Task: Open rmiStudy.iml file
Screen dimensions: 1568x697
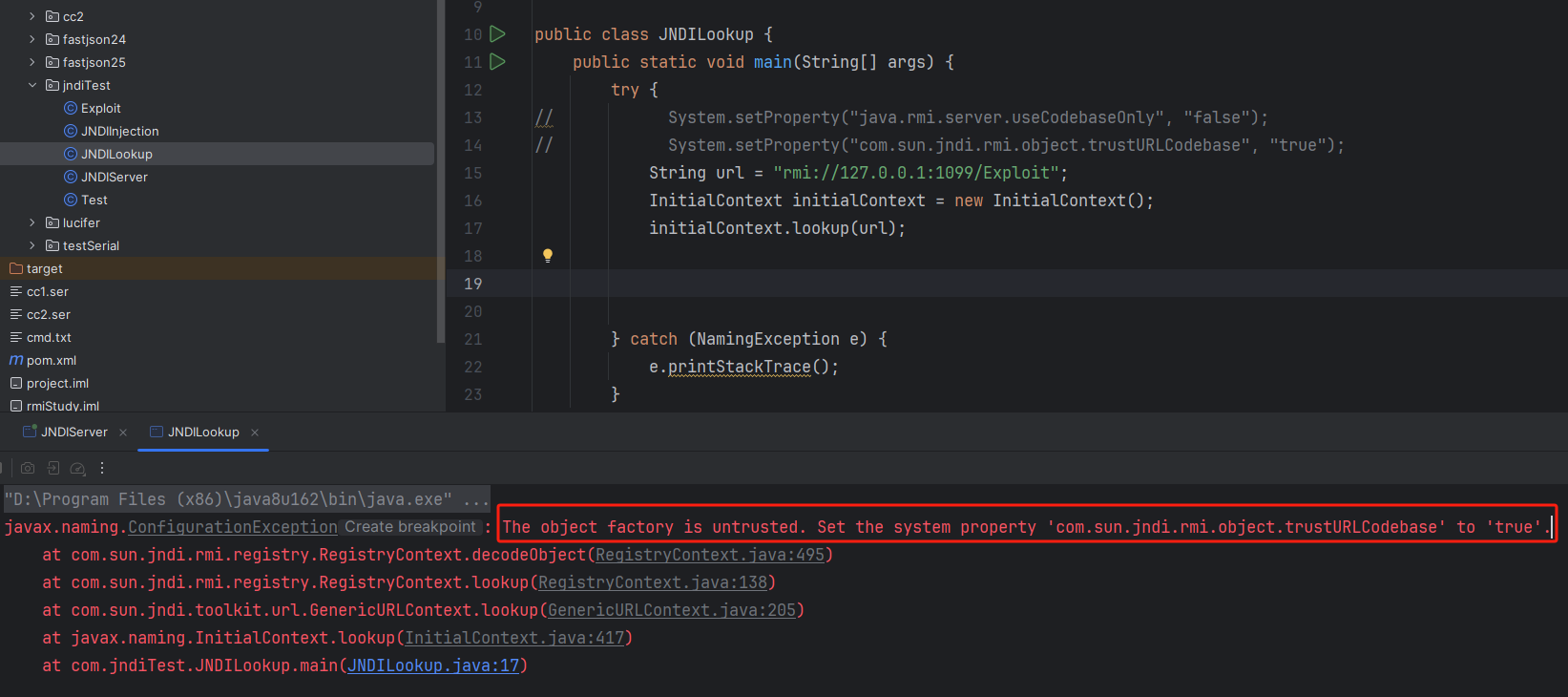Action: pos(62,406)
